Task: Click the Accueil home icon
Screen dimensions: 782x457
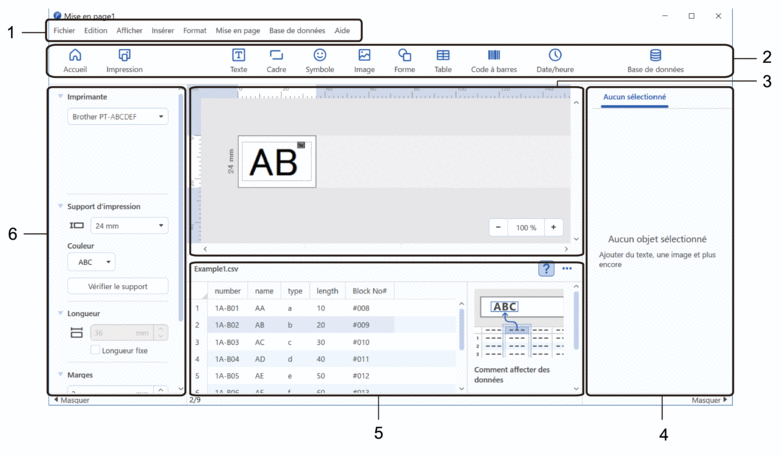Action: tap(74, 56)
